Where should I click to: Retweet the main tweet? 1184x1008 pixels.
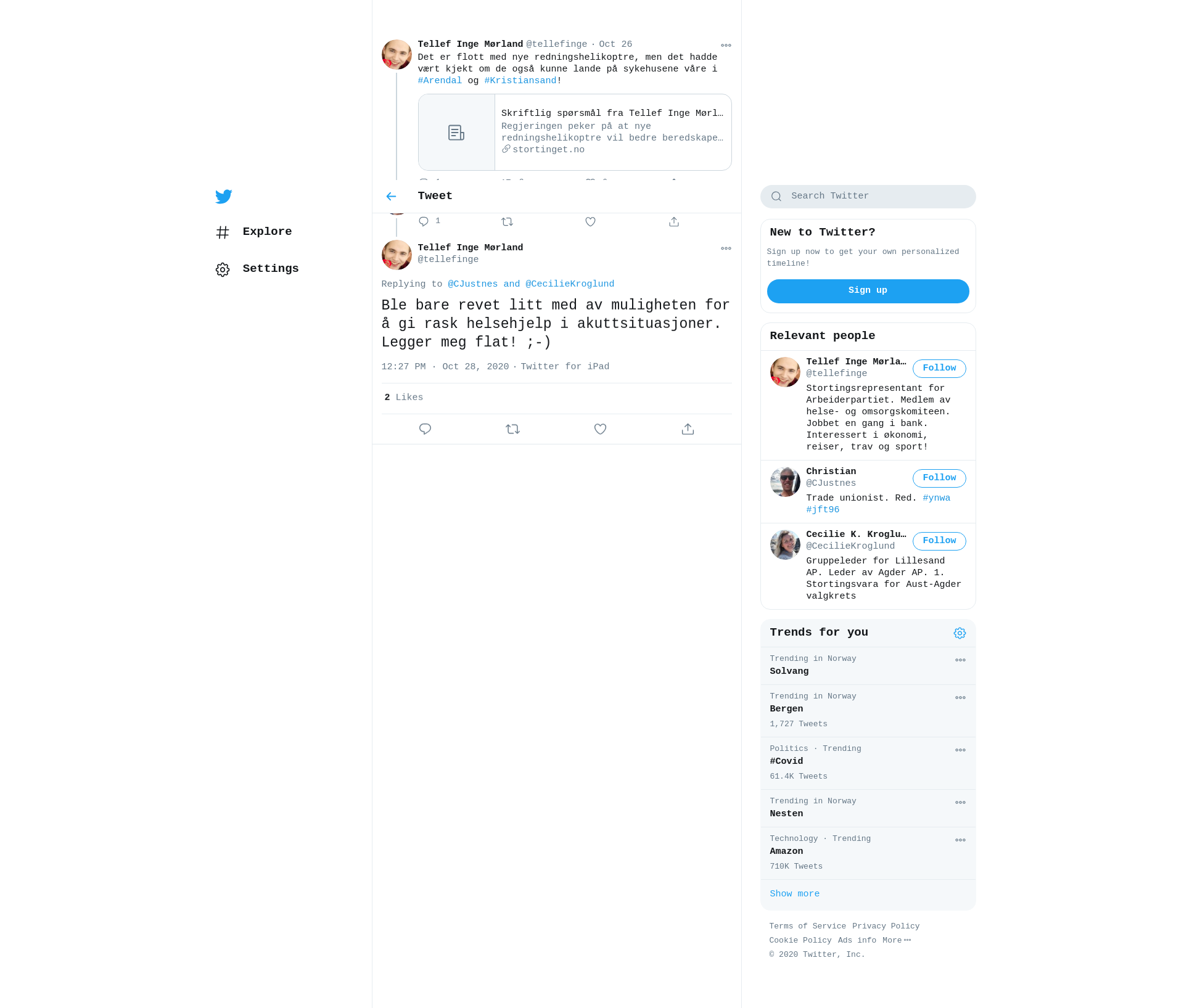click(x=512, y=429)
